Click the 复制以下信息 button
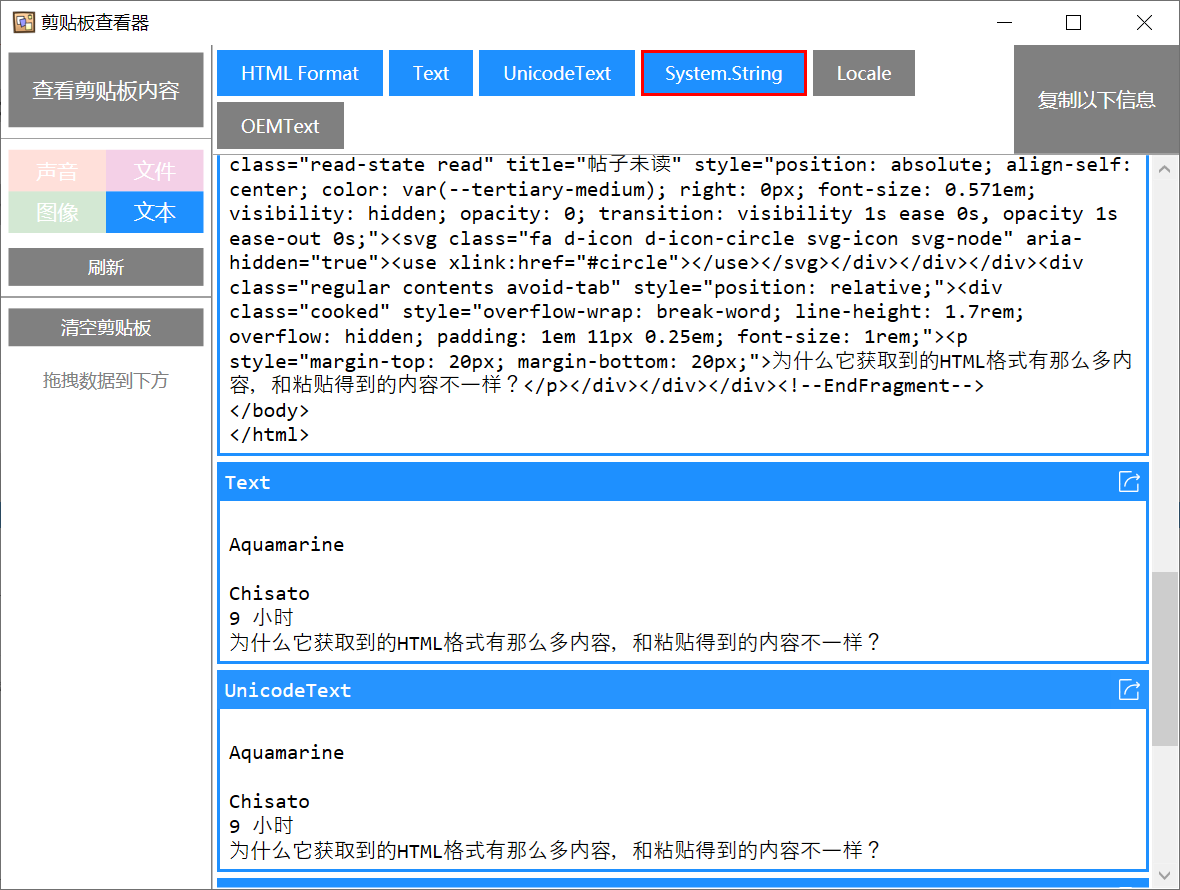 point(1096,100)
